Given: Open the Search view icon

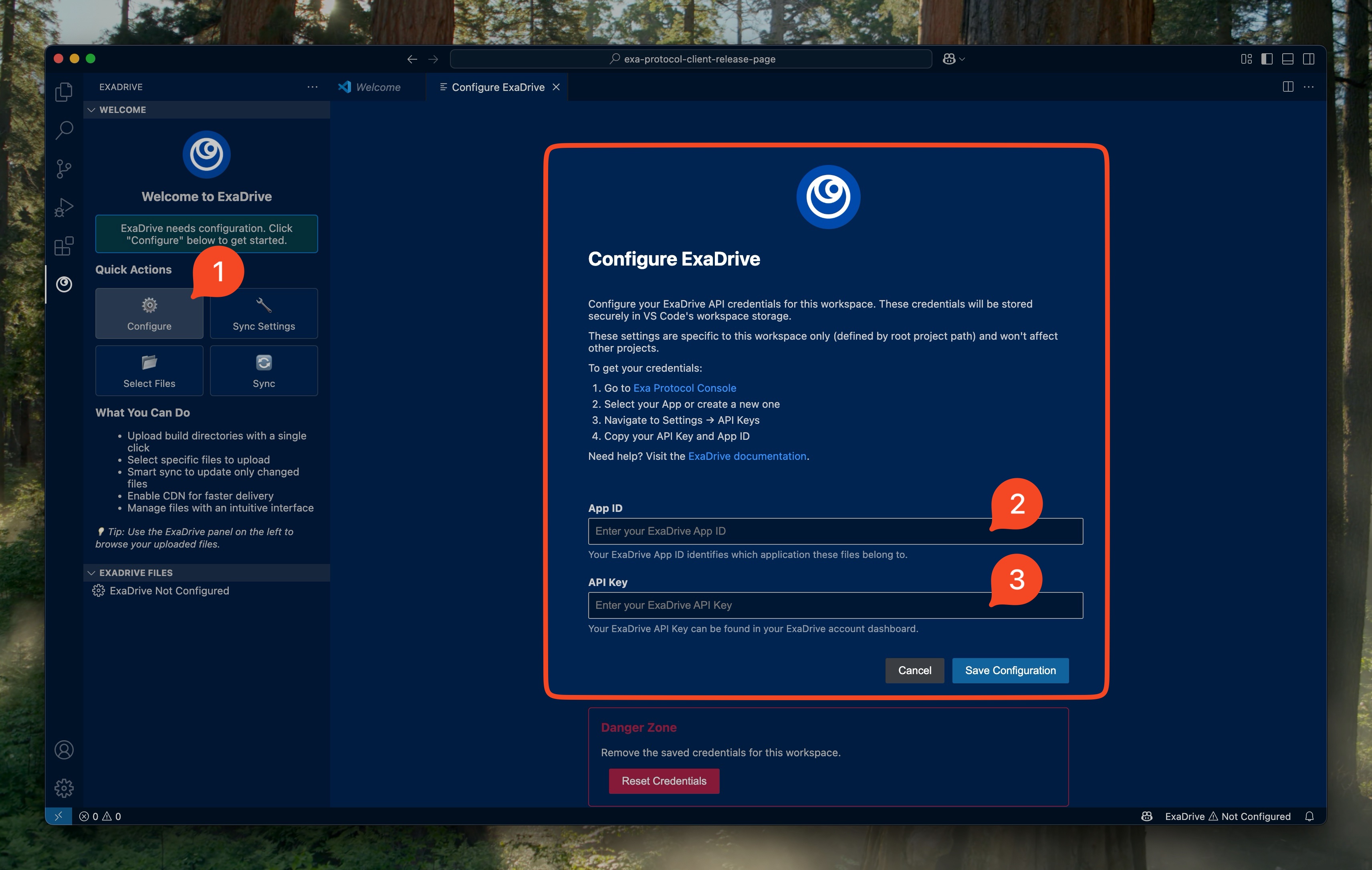Looking at the screenshot, I should point(64,131).
